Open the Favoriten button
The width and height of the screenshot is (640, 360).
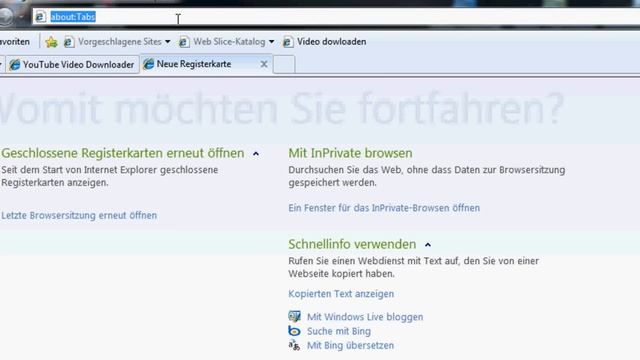pos(15,42)
